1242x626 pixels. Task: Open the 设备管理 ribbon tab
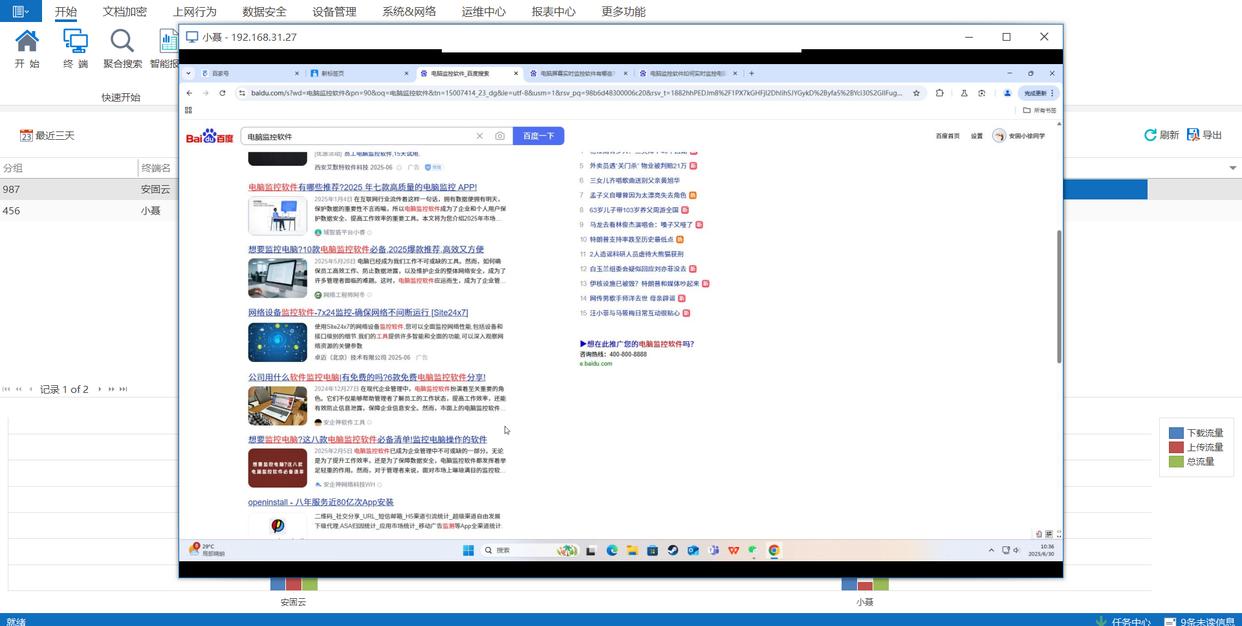334,12
